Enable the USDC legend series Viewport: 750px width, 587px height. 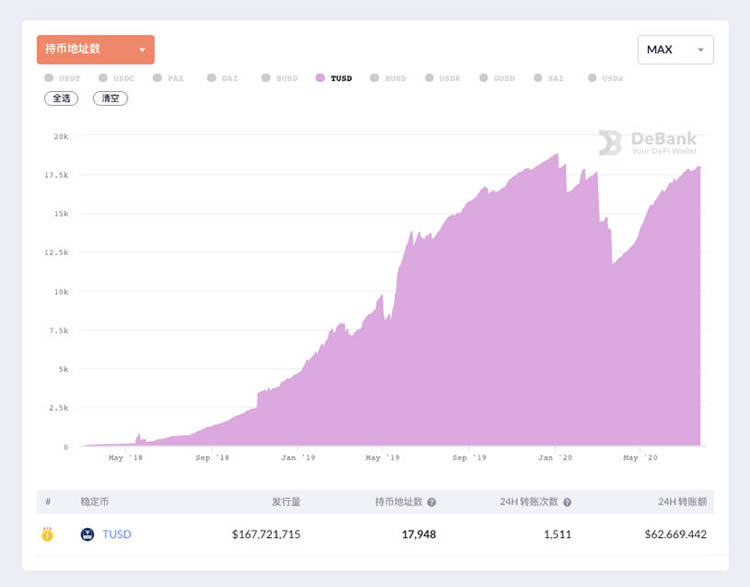click(116, 78)
